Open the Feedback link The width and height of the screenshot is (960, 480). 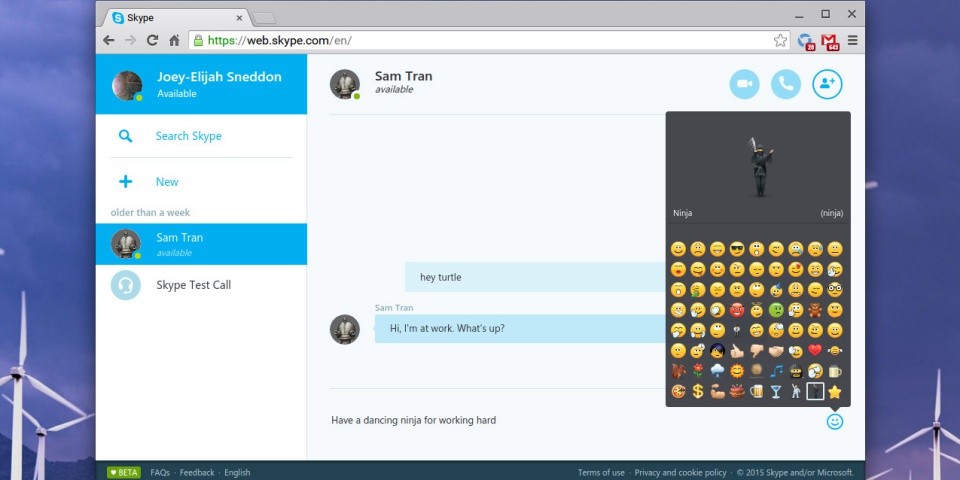coord(197,473)
